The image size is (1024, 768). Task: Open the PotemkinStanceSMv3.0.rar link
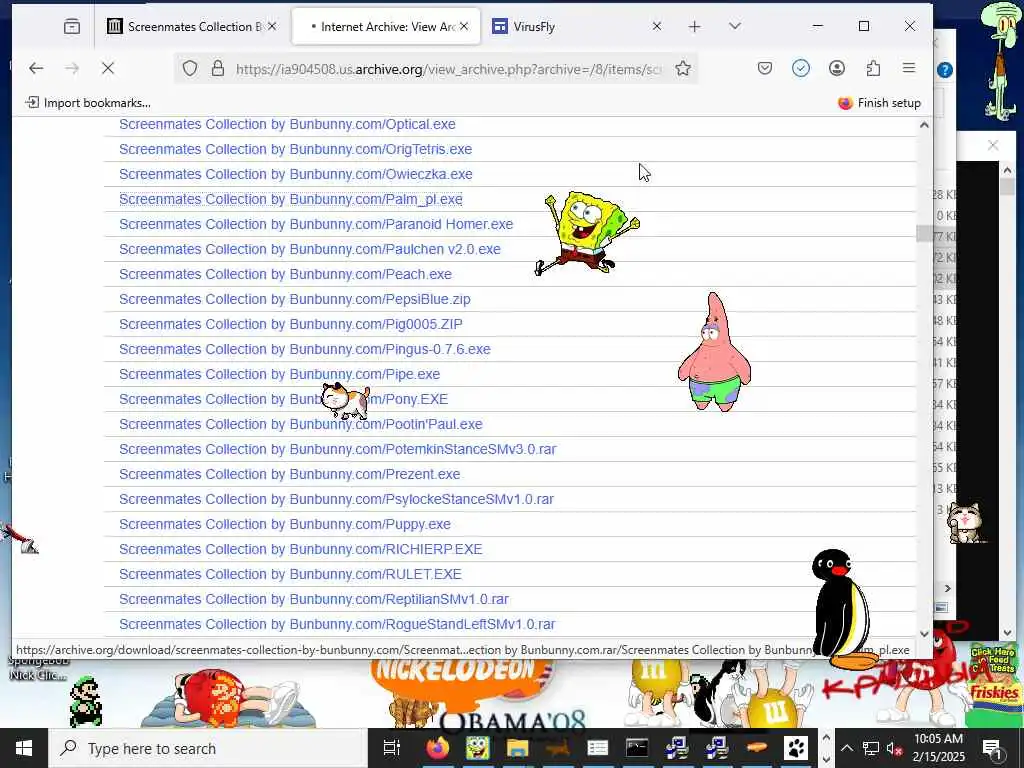[338, 449]
